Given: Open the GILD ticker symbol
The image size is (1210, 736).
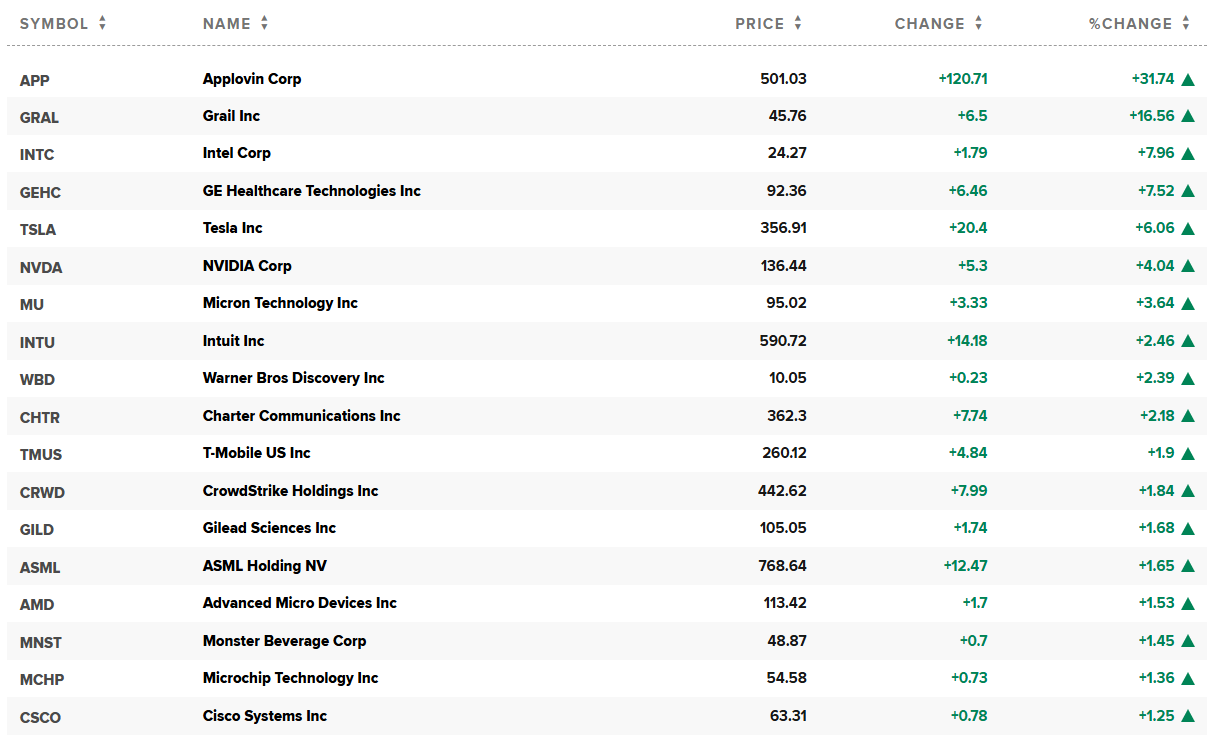Looking at the screenshot, I should (x=37, y=530).
